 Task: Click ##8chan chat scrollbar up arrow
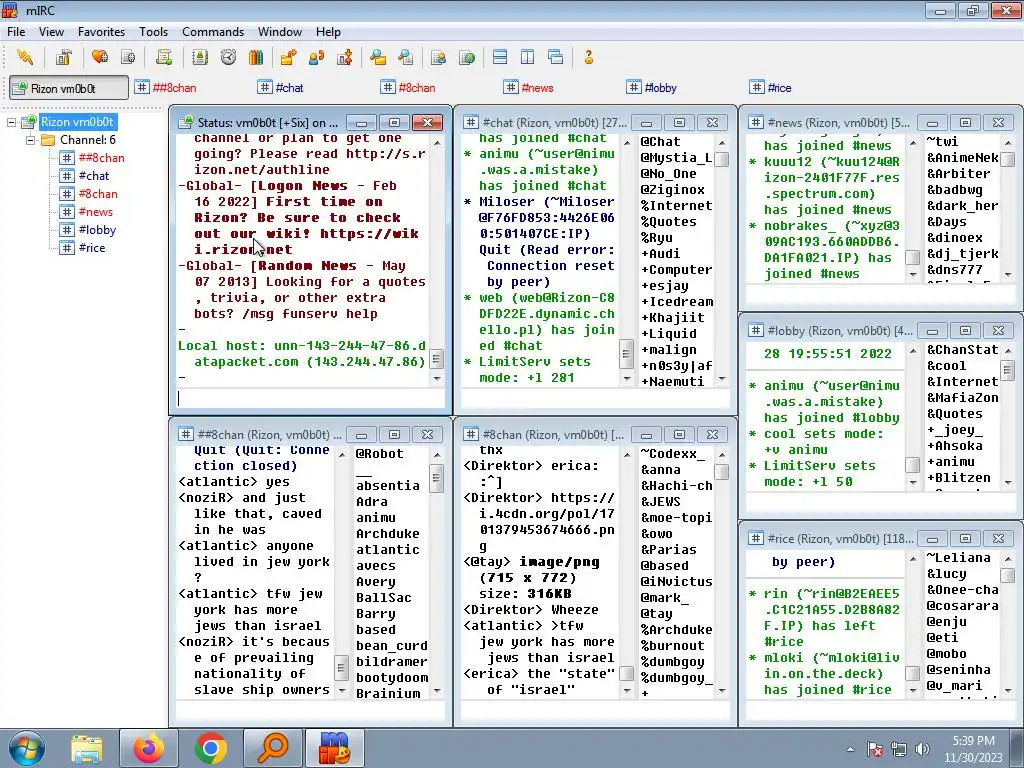click(x=342, y=455)
